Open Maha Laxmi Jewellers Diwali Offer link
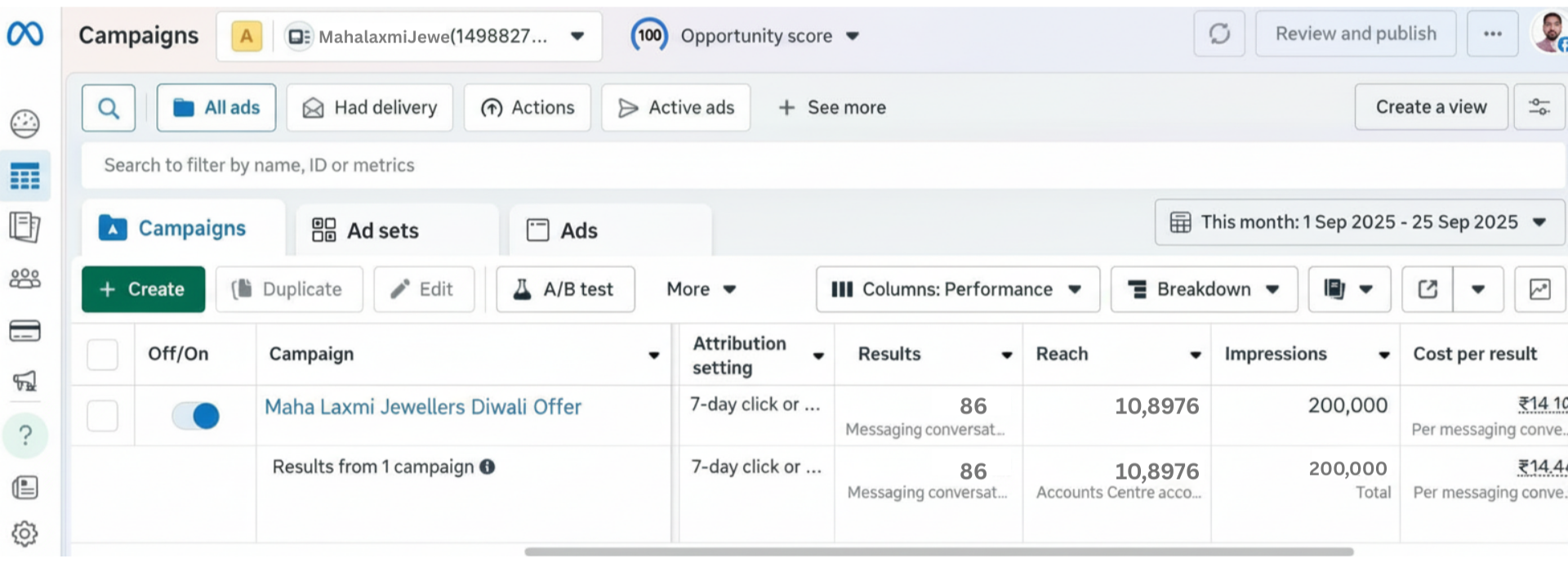Image resolution: width=1568 pixels, height=572 pixels. click(423, 407)
